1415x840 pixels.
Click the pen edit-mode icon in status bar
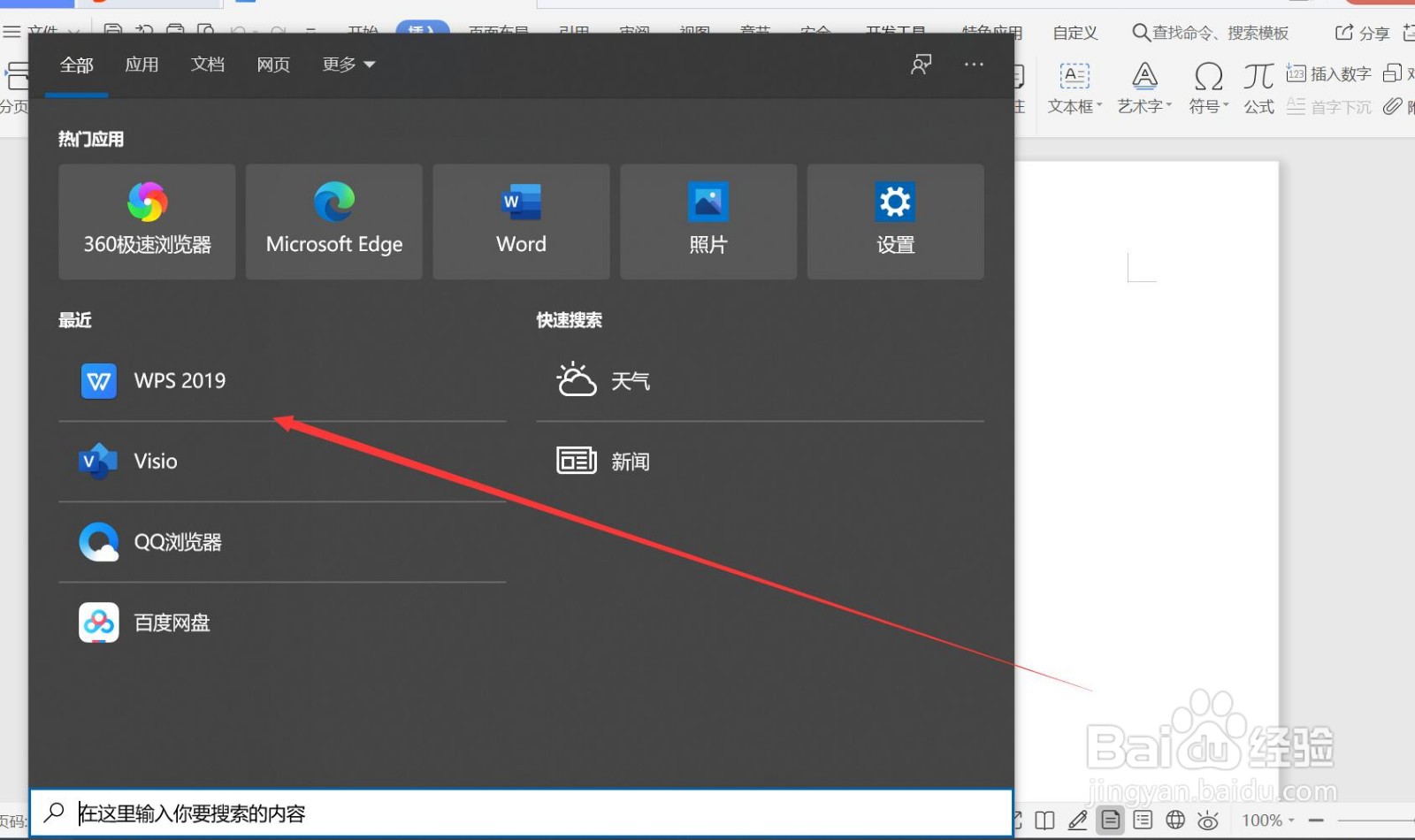click(1077, 821)
